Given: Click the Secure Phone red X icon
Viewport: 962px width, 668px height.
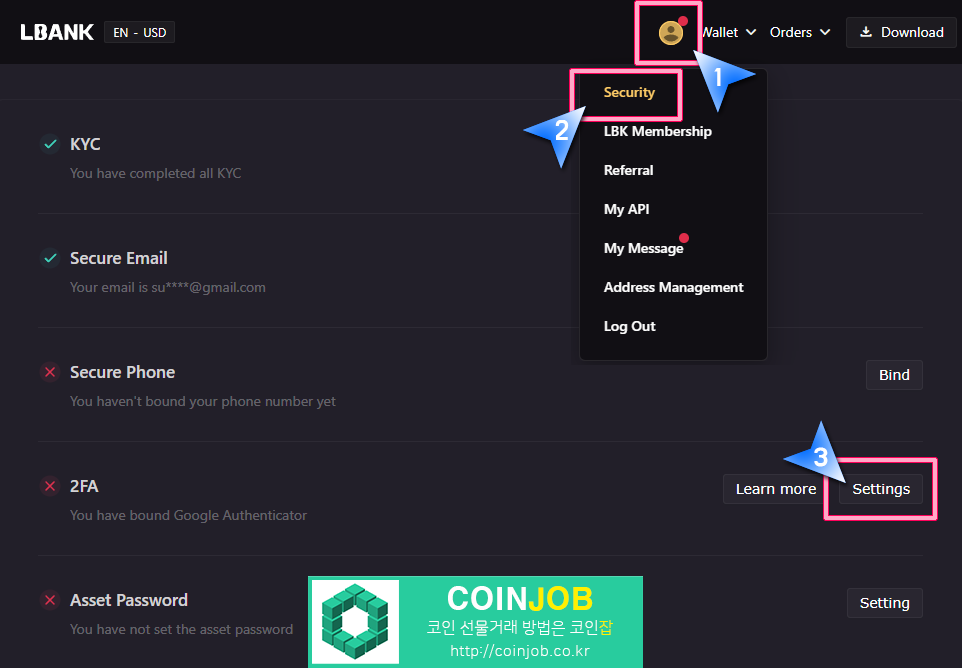Looking at the screenshot, I should click(x=50, y=372).
